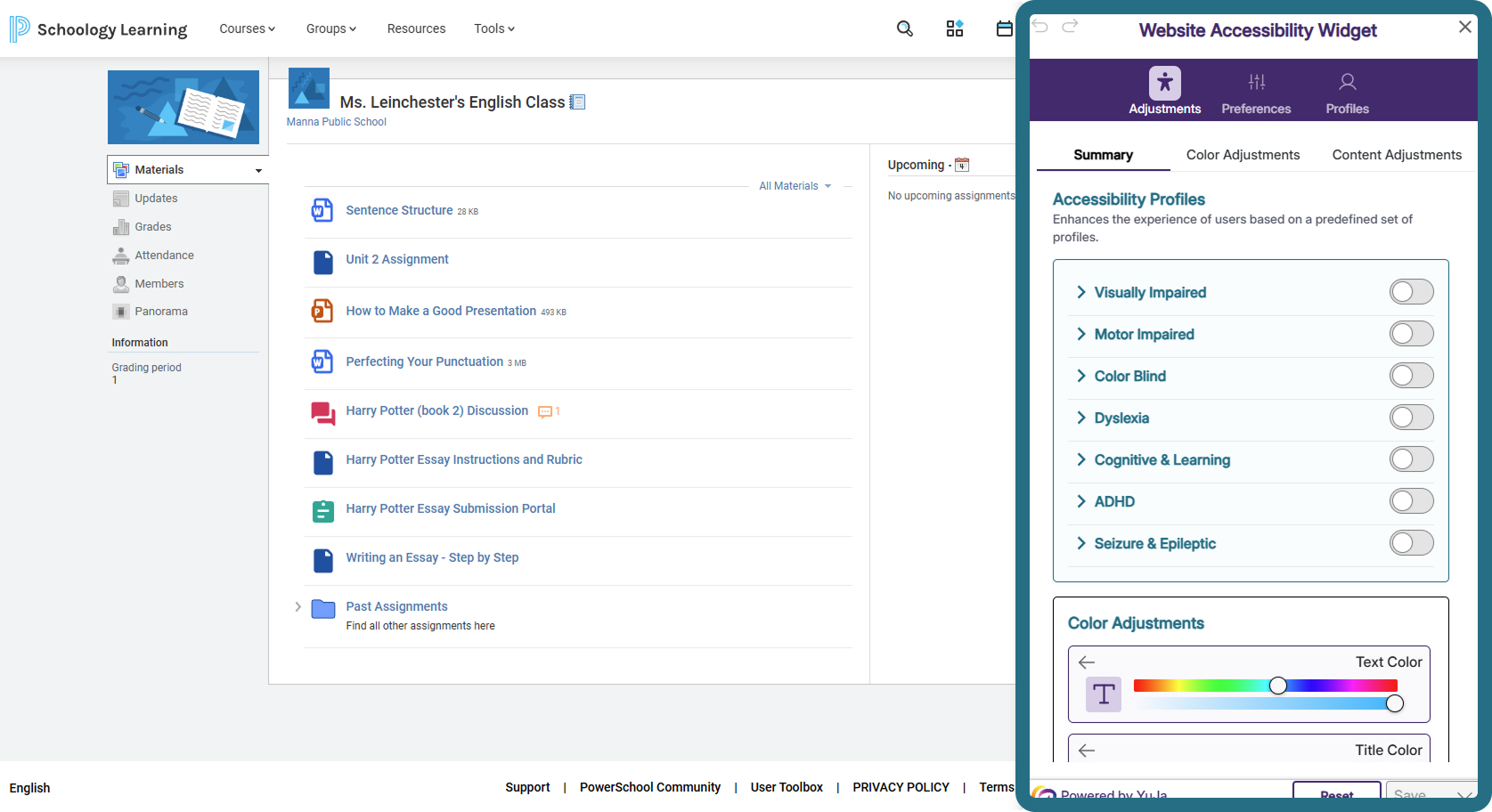This screenshot has height=812, width=1492.
Task: Click the Sentence Structure Word document icon
Action: [322, 210]
